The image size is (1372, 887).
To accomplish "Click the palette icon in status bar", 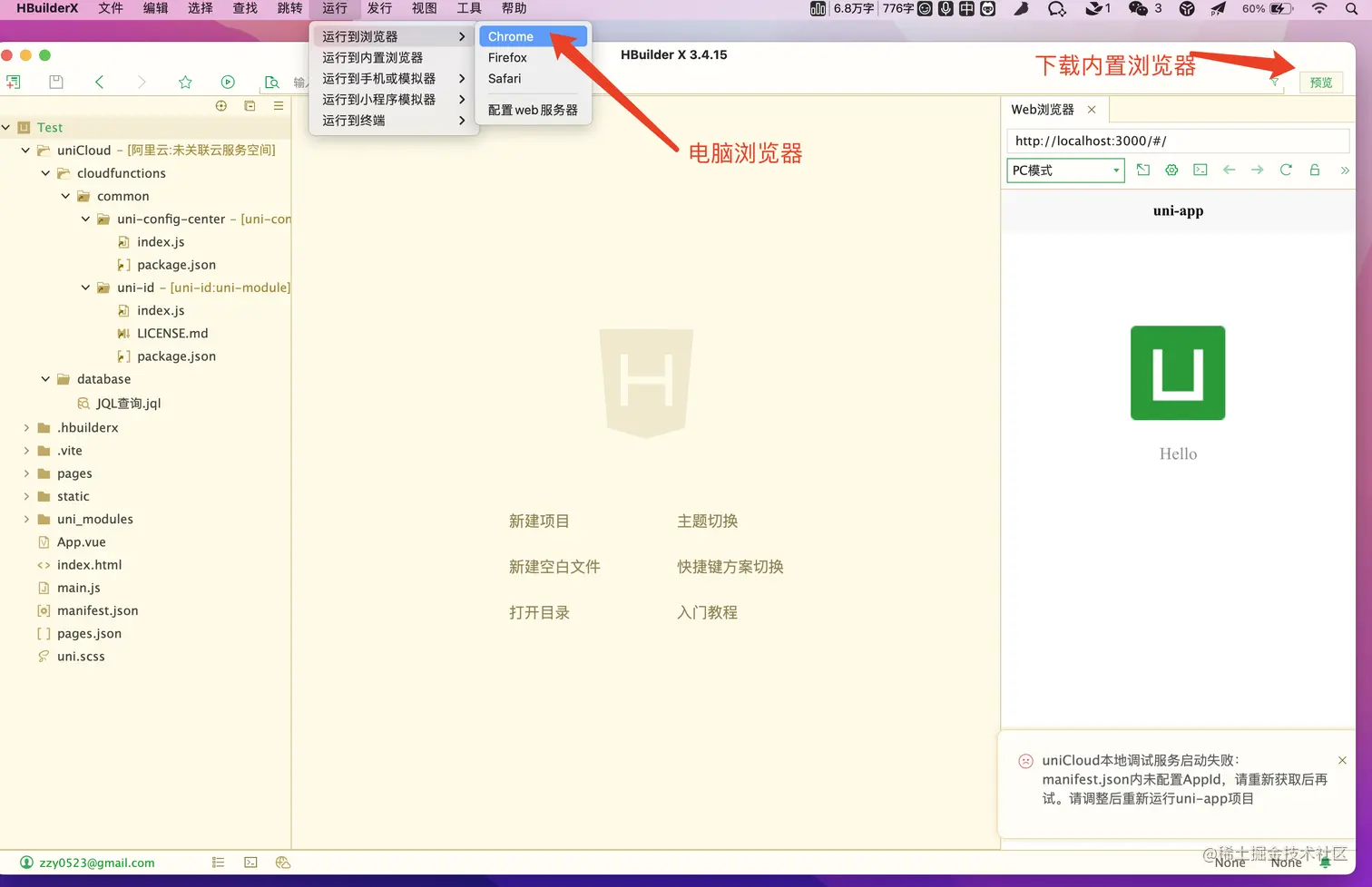I will (282, 863).
